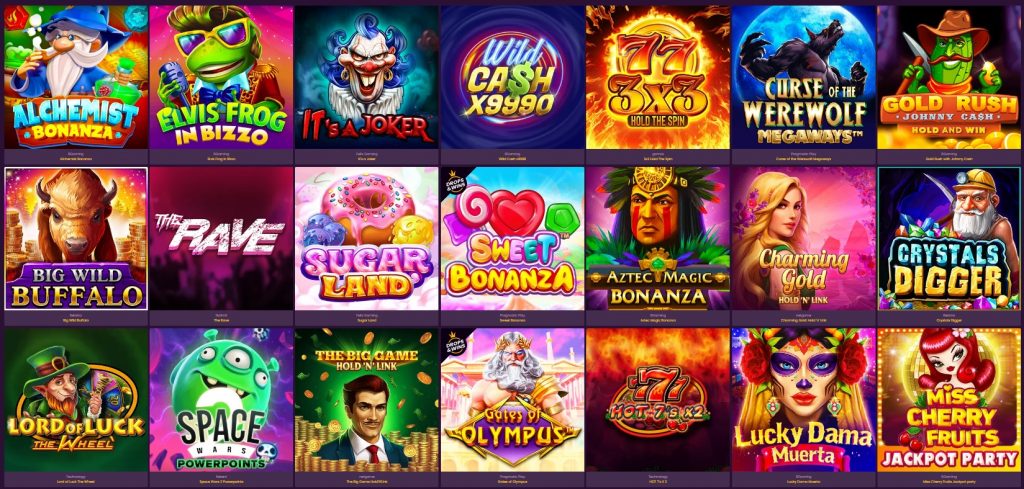Open Wild Cash x9990 game tile

(x=513, y=77)
